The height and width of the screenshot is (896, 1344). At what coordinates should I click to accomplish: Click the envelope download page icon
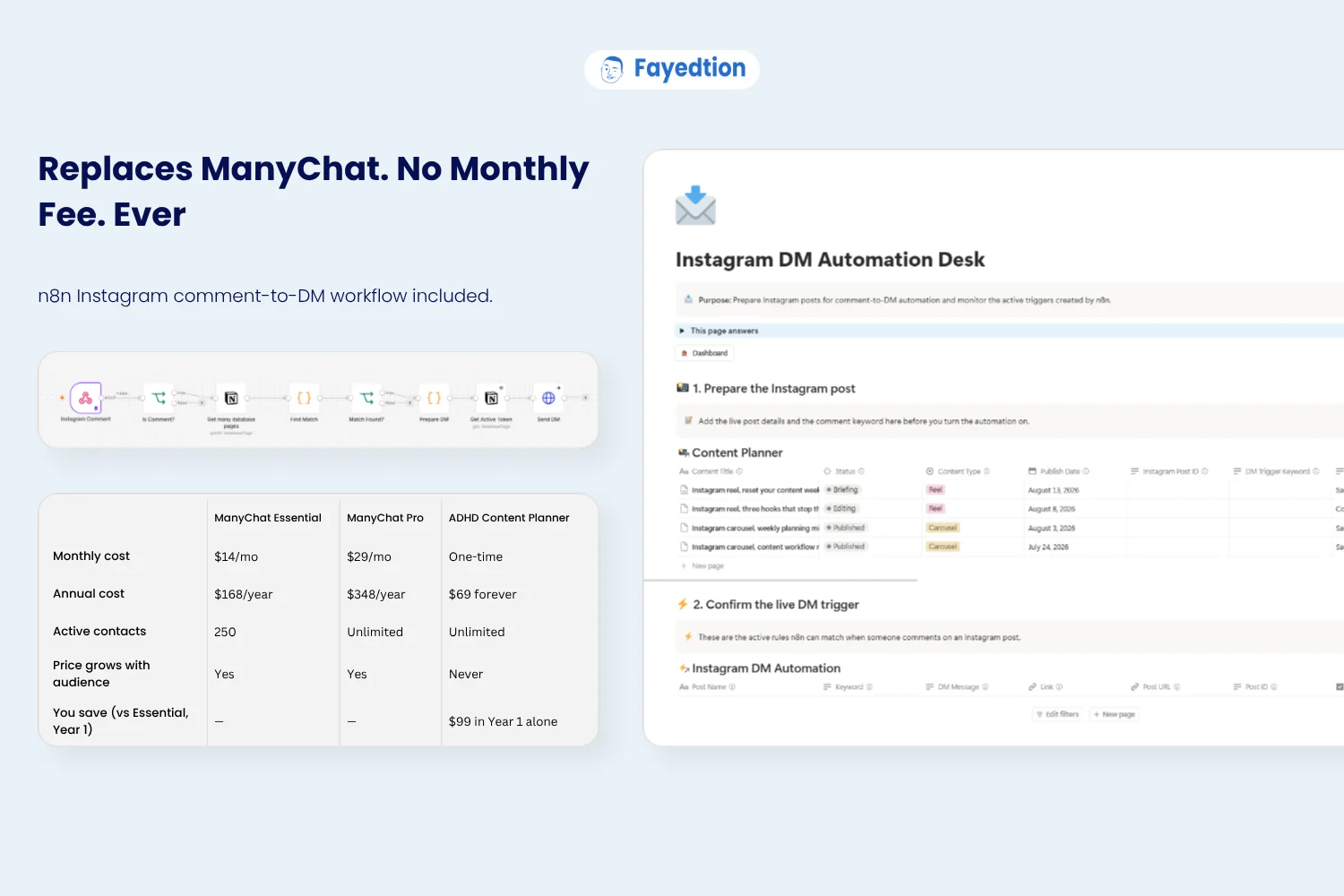695,205
